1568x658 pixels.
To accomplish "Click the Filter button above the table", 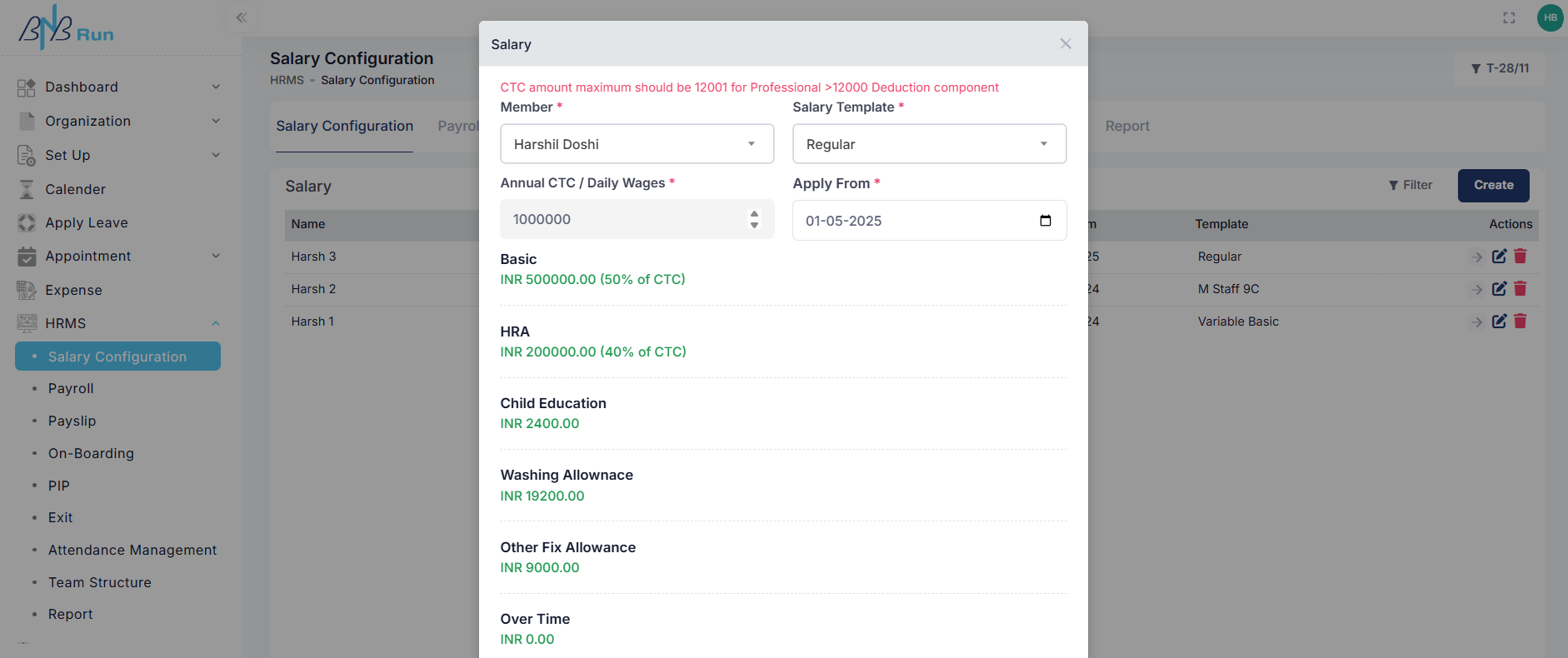I will [1411, 185].
